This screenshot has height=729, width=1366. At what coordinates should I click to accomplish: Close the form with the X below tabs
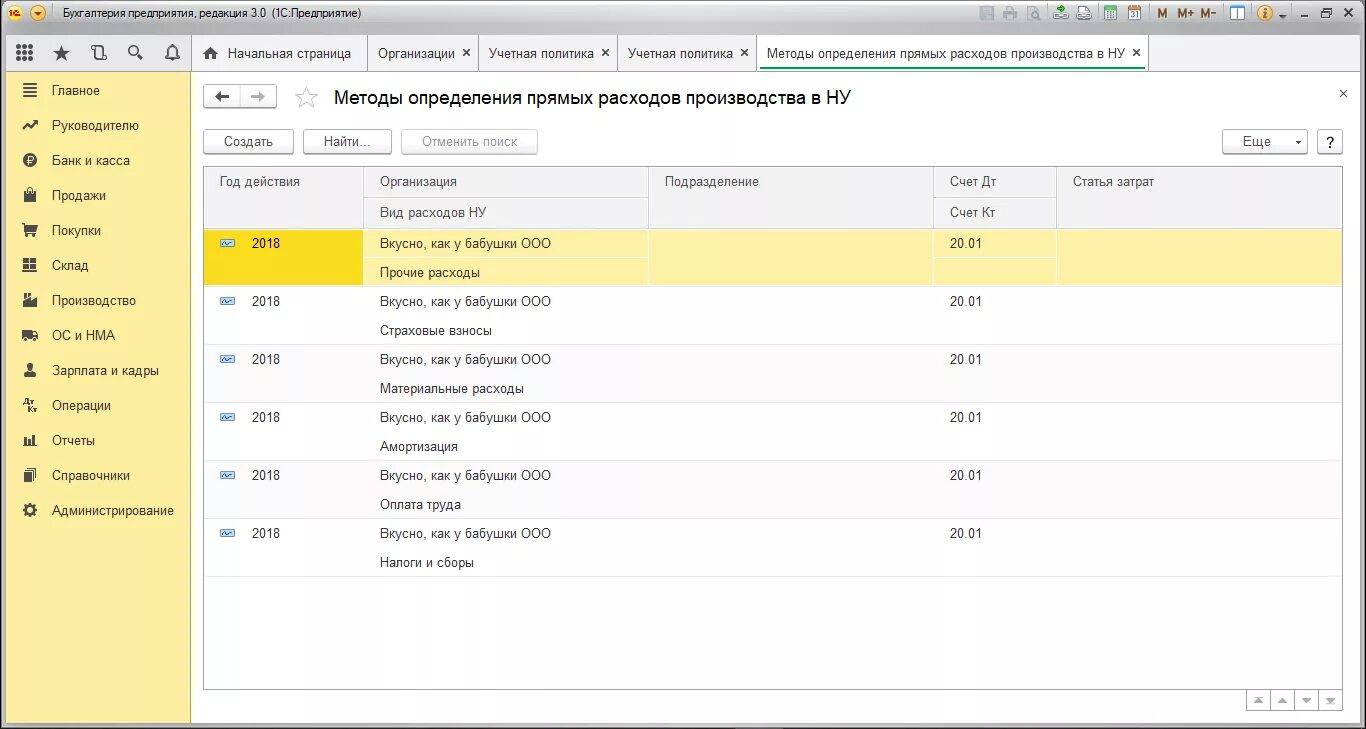point(1343,93)
